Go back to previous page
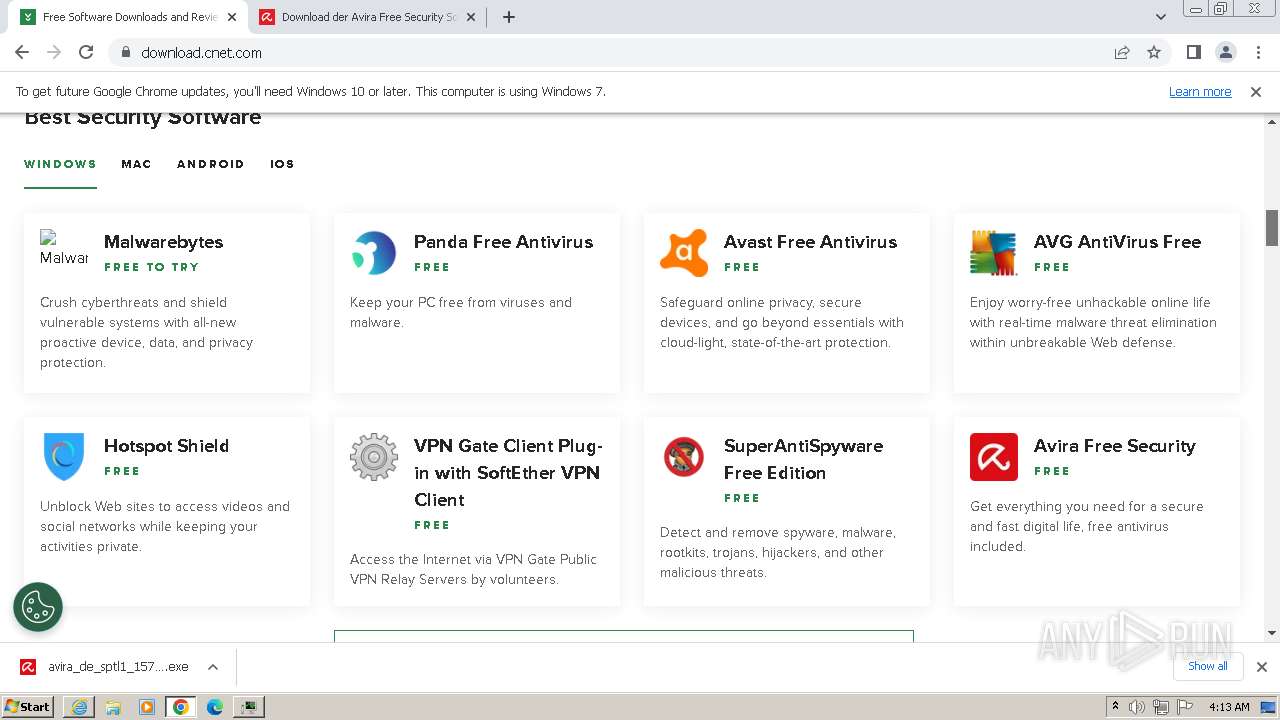 coord(22,52)
